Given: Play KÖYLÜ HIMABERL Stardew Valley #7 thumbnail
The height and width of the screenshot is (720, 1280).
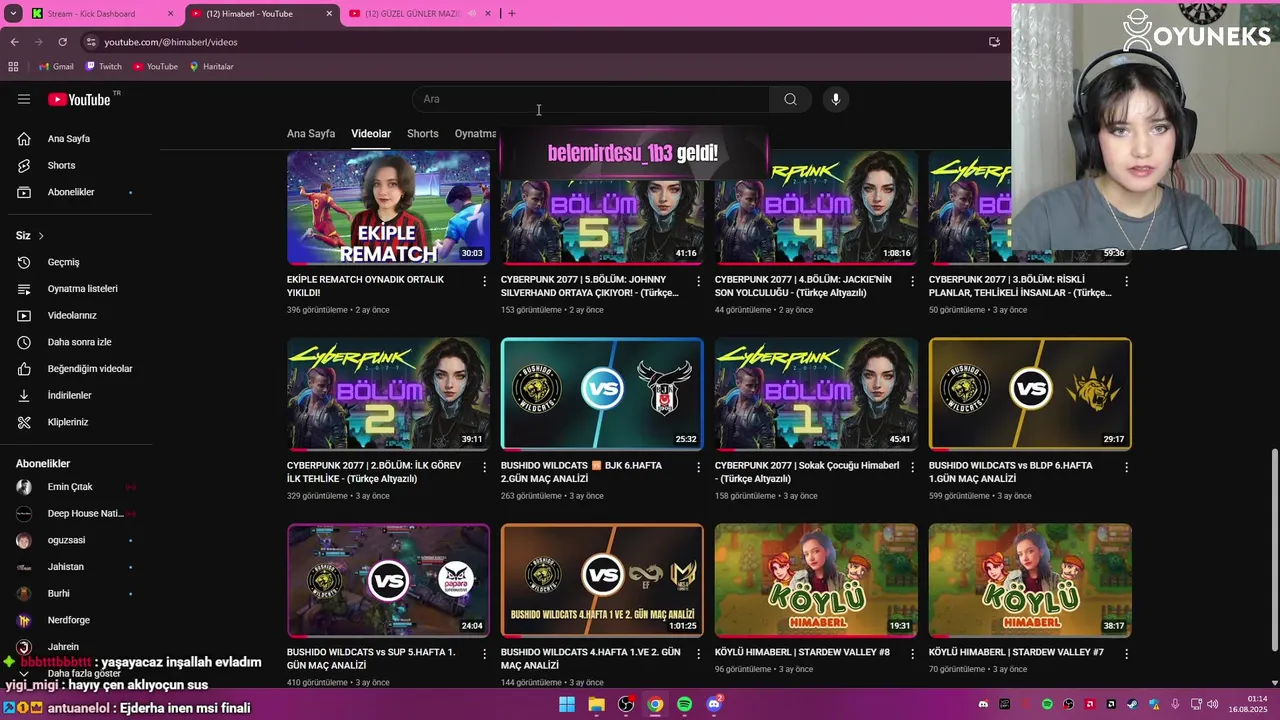Looking at the screenshot, I should click(1030, 580).
